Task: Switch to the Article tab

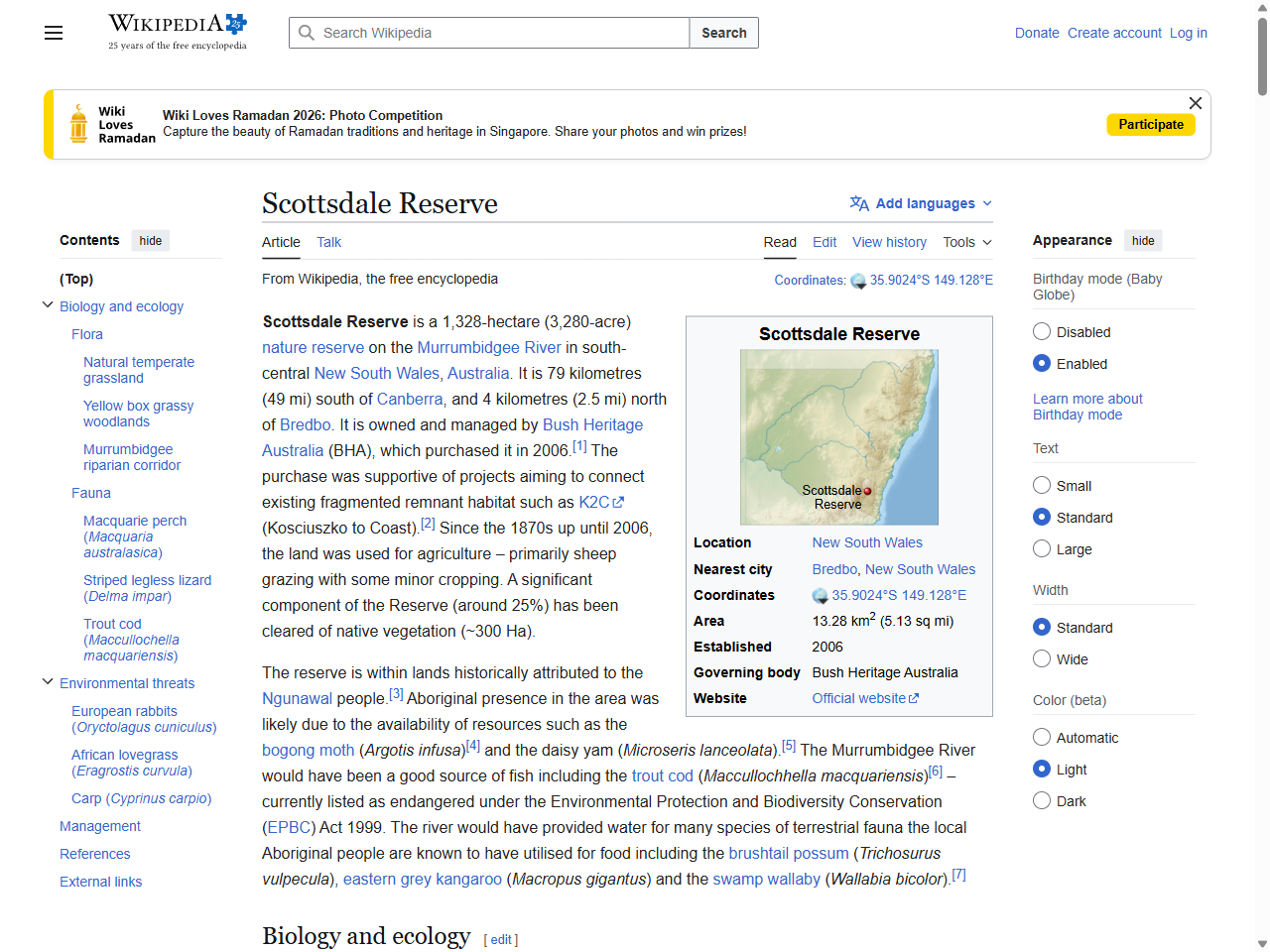Action: [281, 242]
